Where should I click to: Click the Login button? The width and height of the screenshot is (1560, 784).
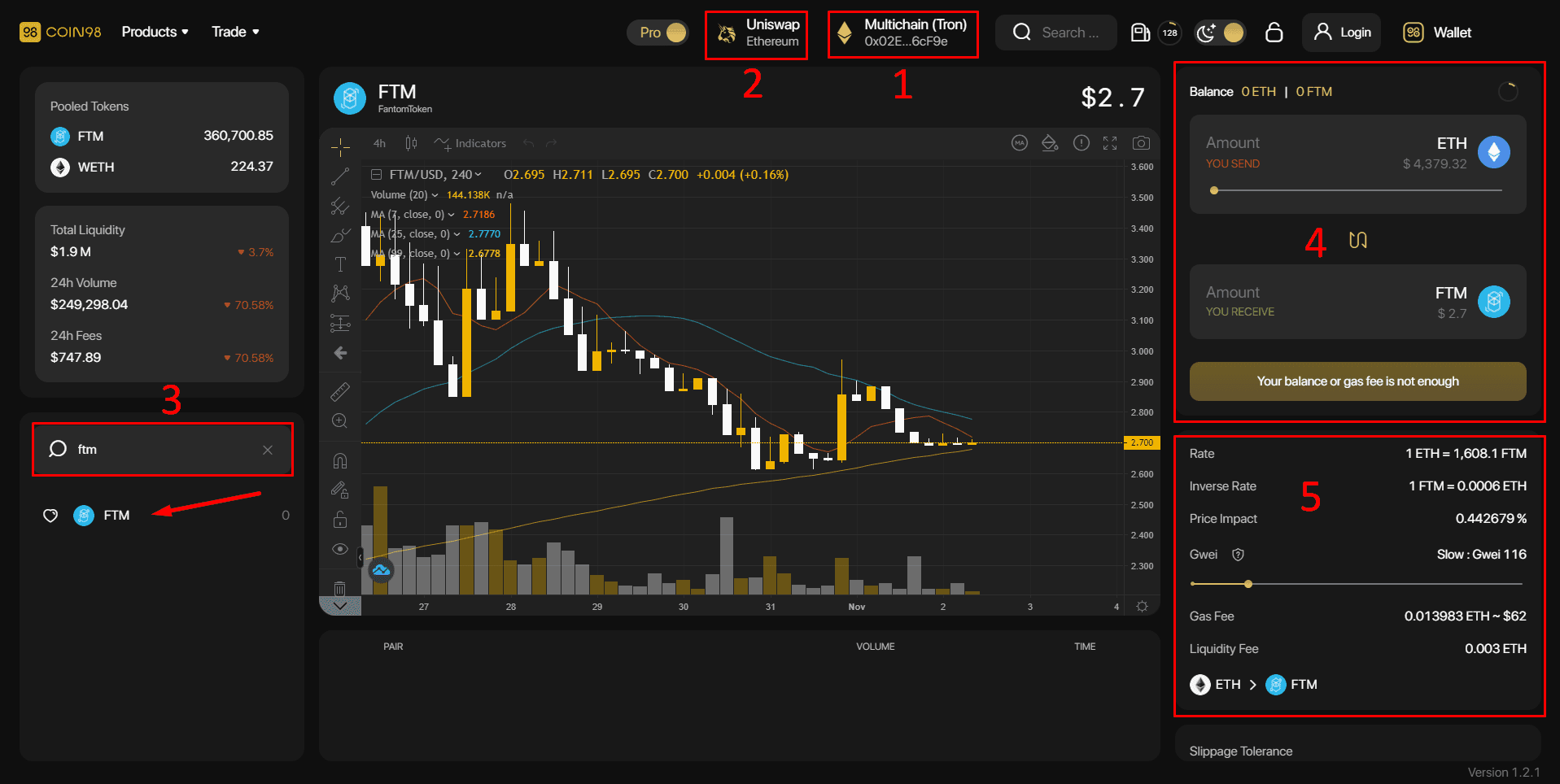(x=1342, y=33)
